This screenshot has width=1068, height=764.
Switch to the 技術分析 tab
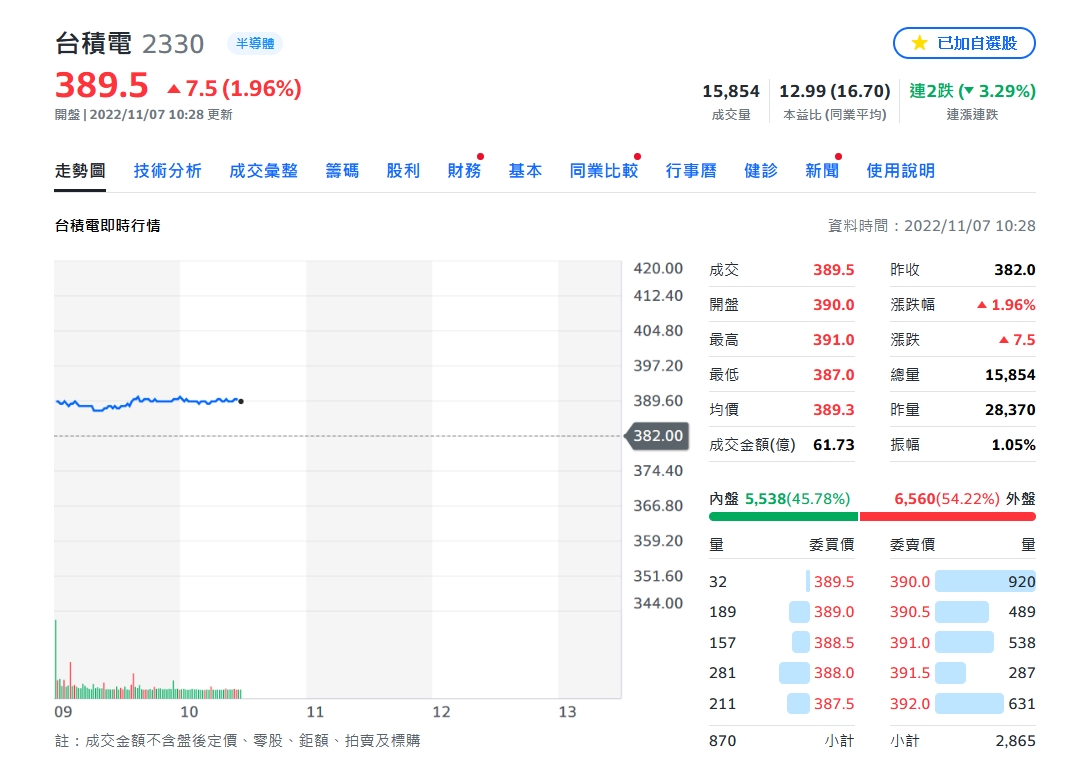[168, 171]
